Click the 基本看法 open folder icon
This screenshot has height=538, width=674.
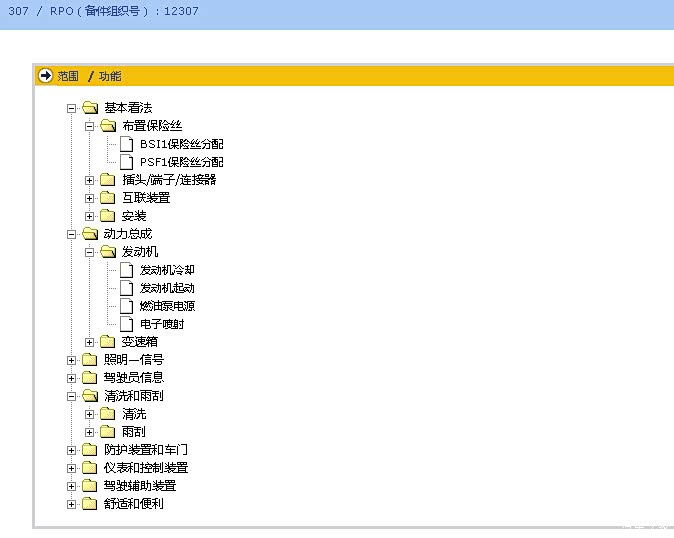pyautogui.click(x=90, y=108)
